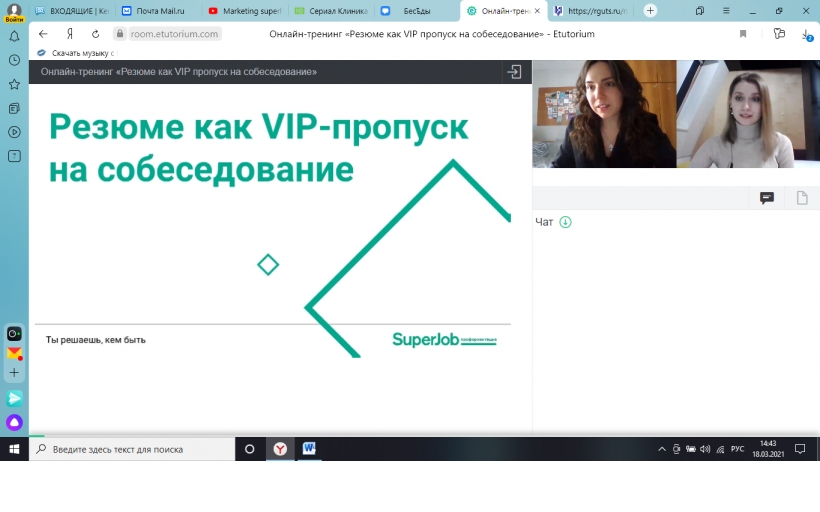The width and height of the screenshot is (820, 512).
Task: Open browsing history clock icon
Action: click(14, 60)
